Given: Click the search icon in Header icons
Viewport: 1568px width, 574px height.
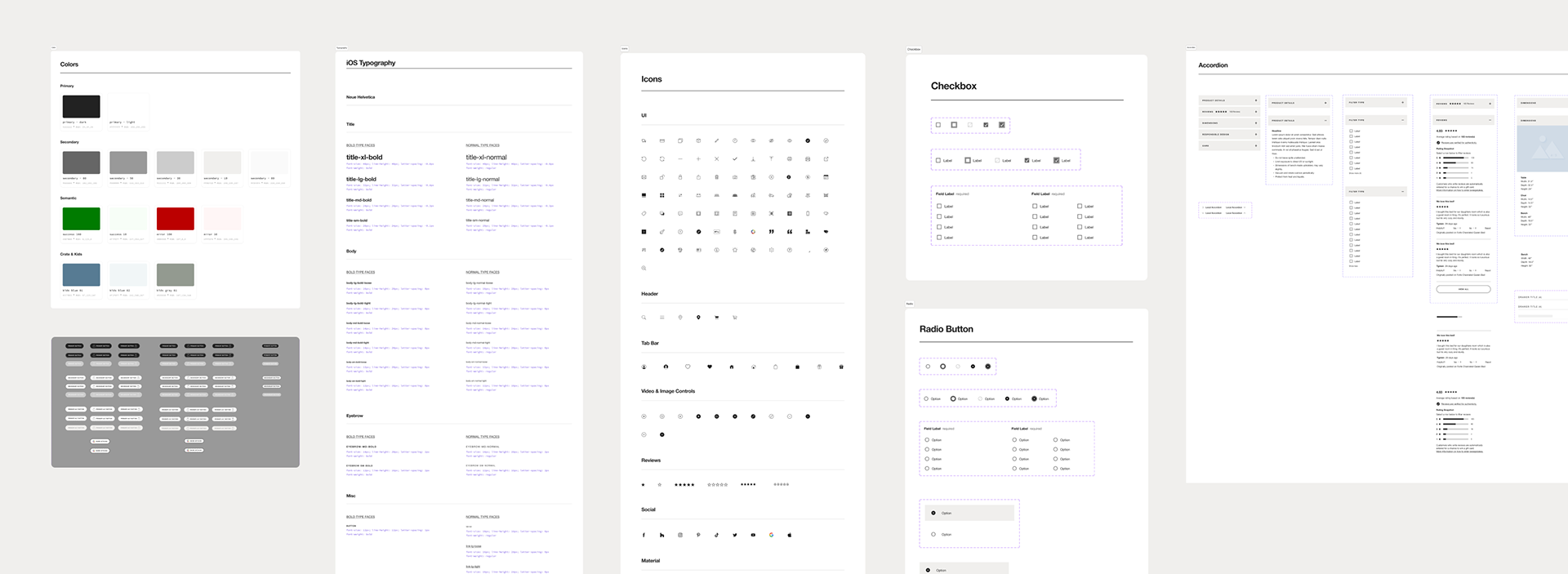Looking at the screenshot, I should tap(644, 318).
